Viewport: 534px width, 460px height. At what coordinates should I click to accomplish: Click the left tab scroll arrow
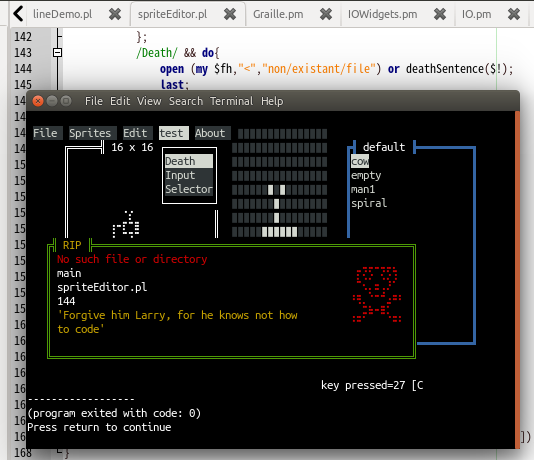coord(18,14)
